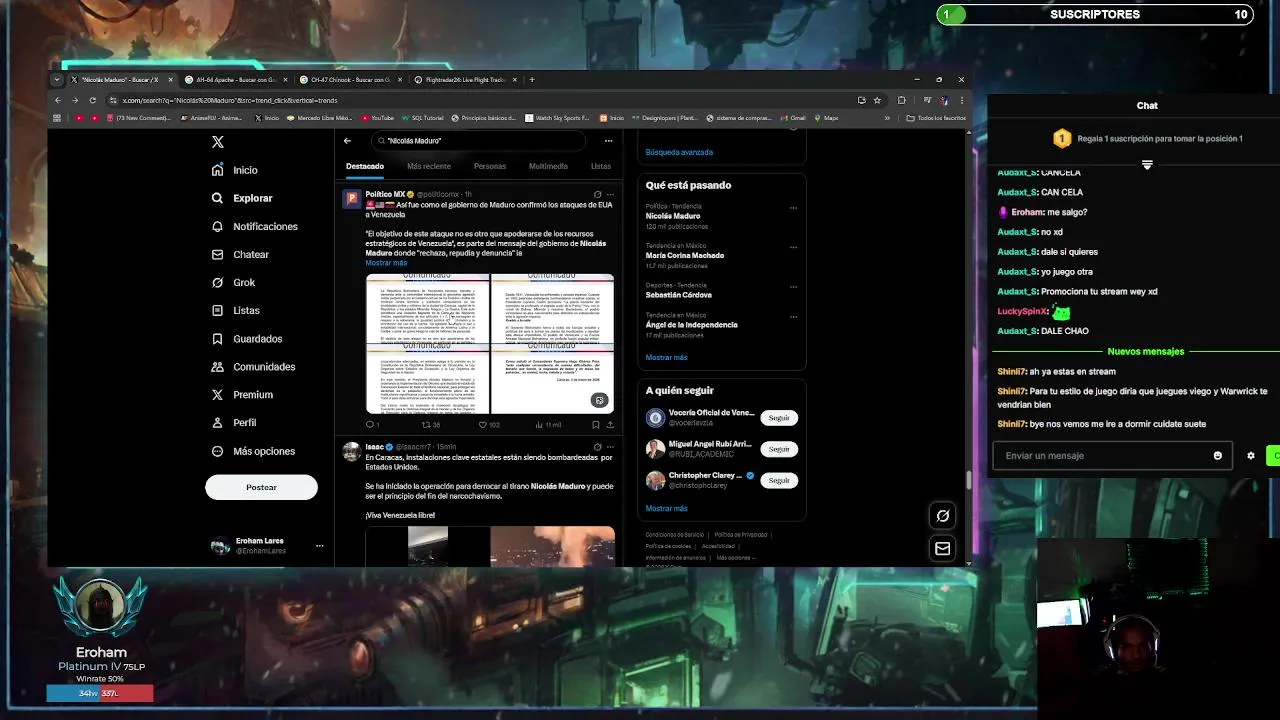
Task: Switch to Multimedia tab
Action: tap(548, 166)
